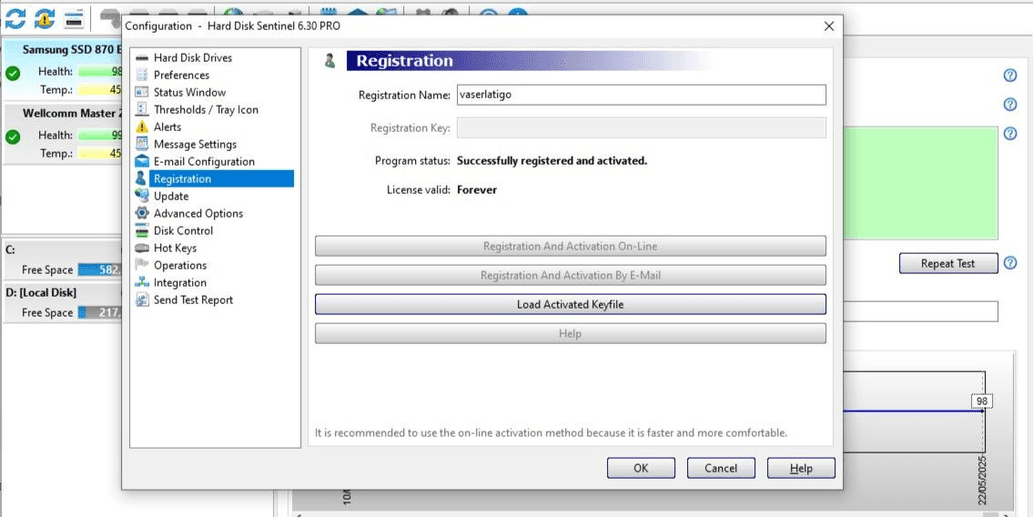Open E-mail Configuration page
The width and height of the screenshot is (1033, 517).
[204, 161]
